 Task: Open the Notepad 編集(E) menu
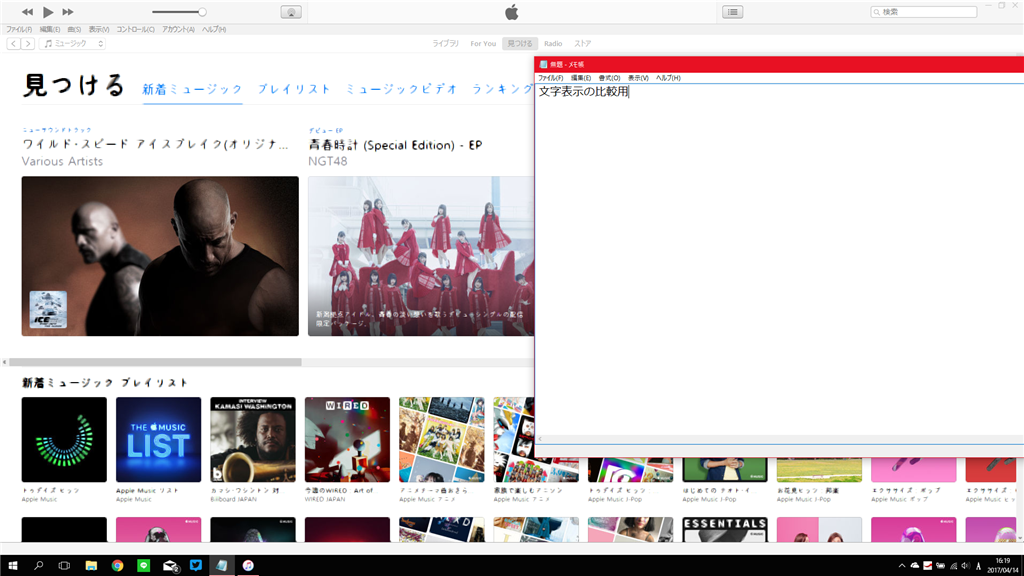[581, 78]
